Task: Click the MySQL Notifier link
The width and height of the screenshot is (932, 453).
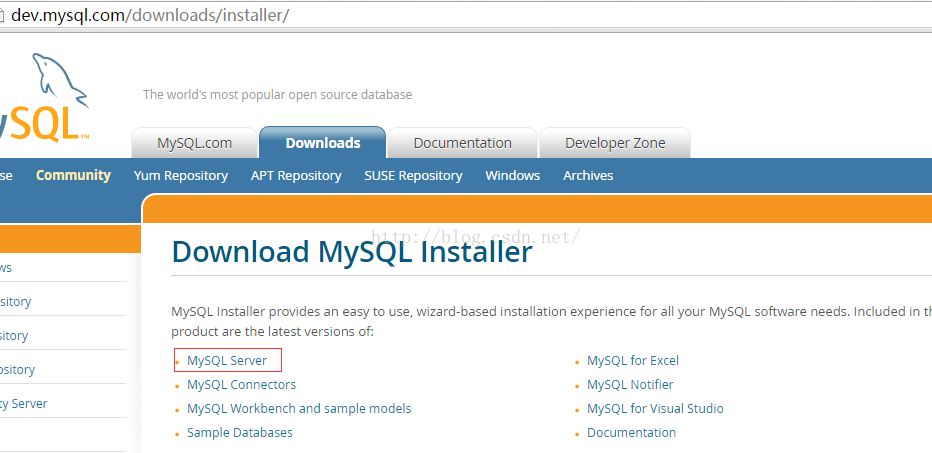Action: pyautogui.click(x=630, y=385)
